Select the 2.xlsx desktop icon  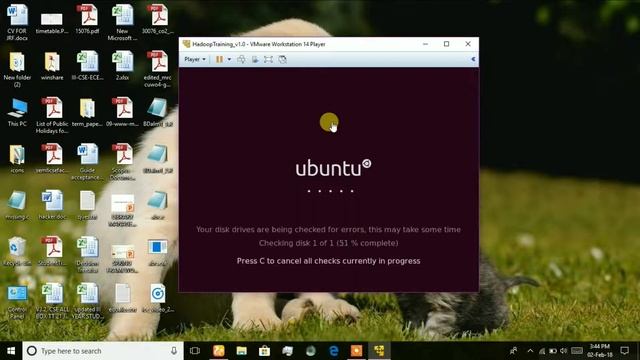click(x=122, y=66)
